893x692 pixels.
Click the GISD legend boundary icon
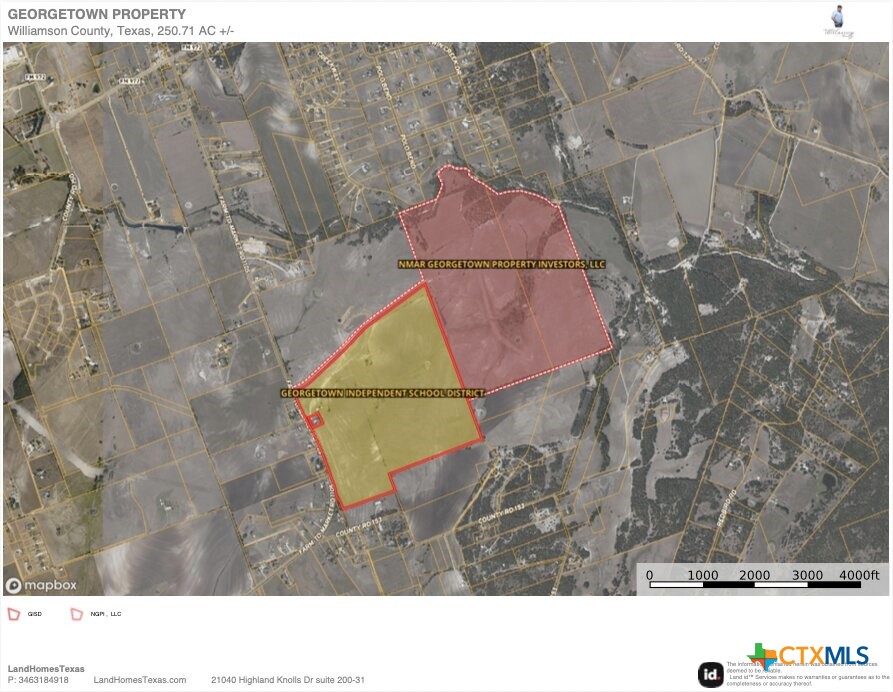pos(14,614)
